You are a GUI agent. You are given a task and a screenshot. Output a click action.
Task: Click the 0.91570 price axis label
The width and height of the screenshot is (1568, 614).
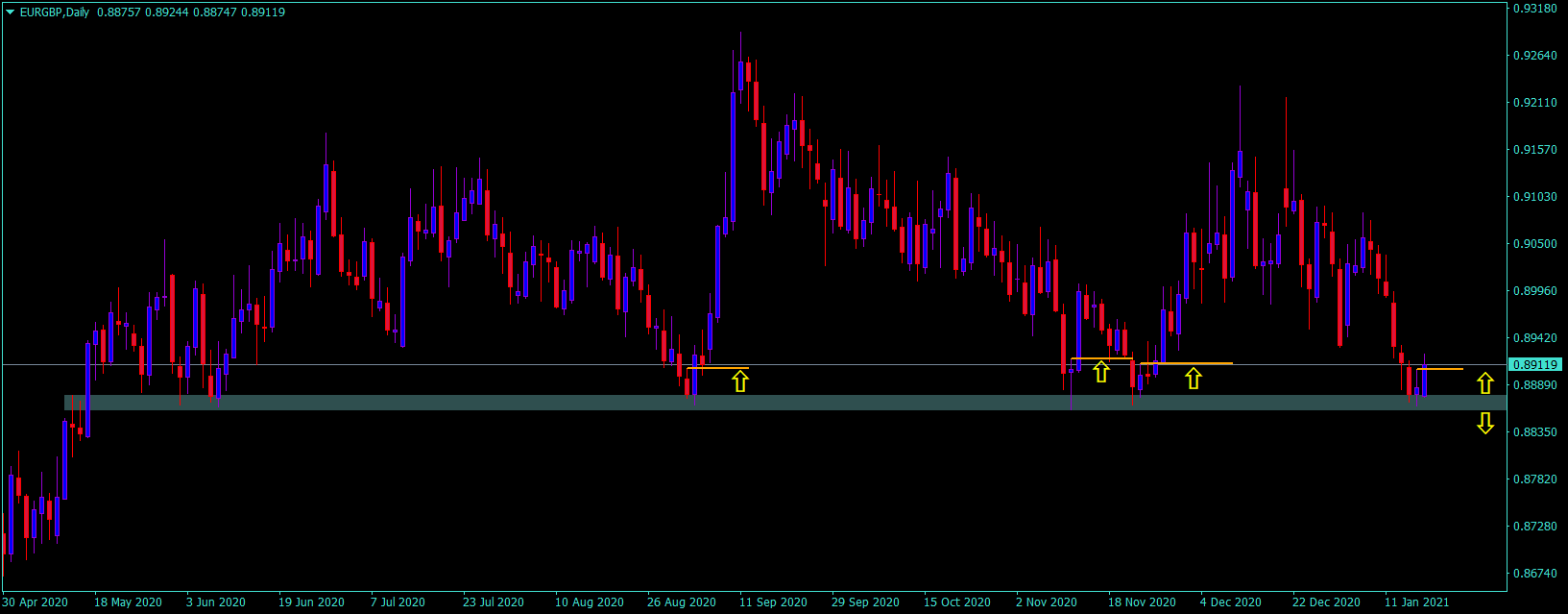[1535, 150]
